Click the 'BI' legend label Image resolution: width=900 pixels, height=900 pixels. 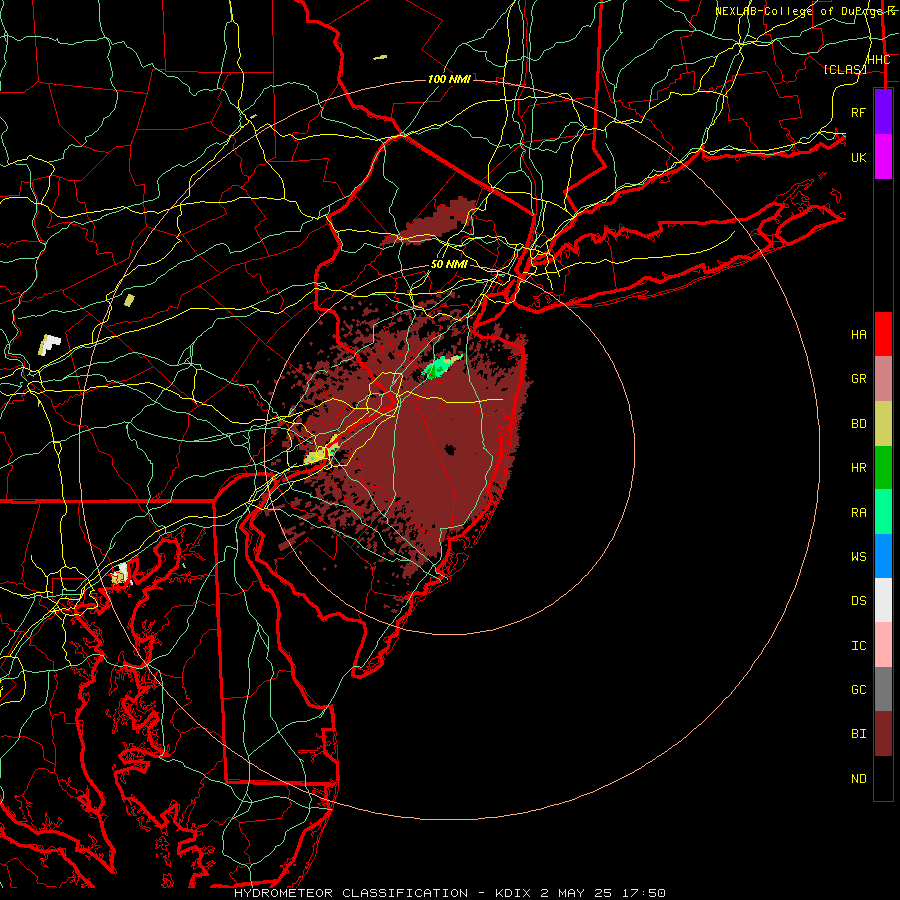pos(858,734)
